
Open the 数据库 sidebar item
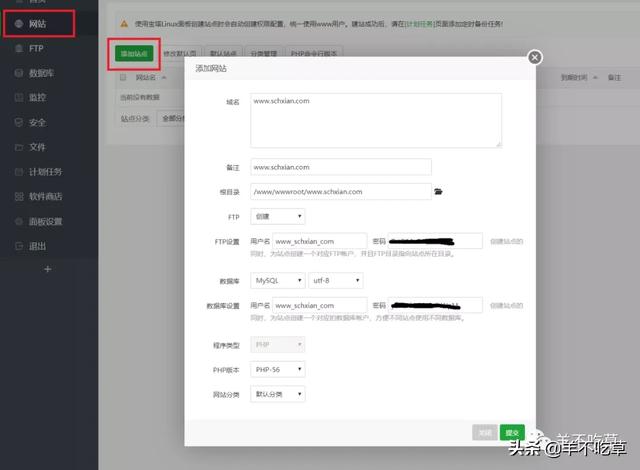34,73
